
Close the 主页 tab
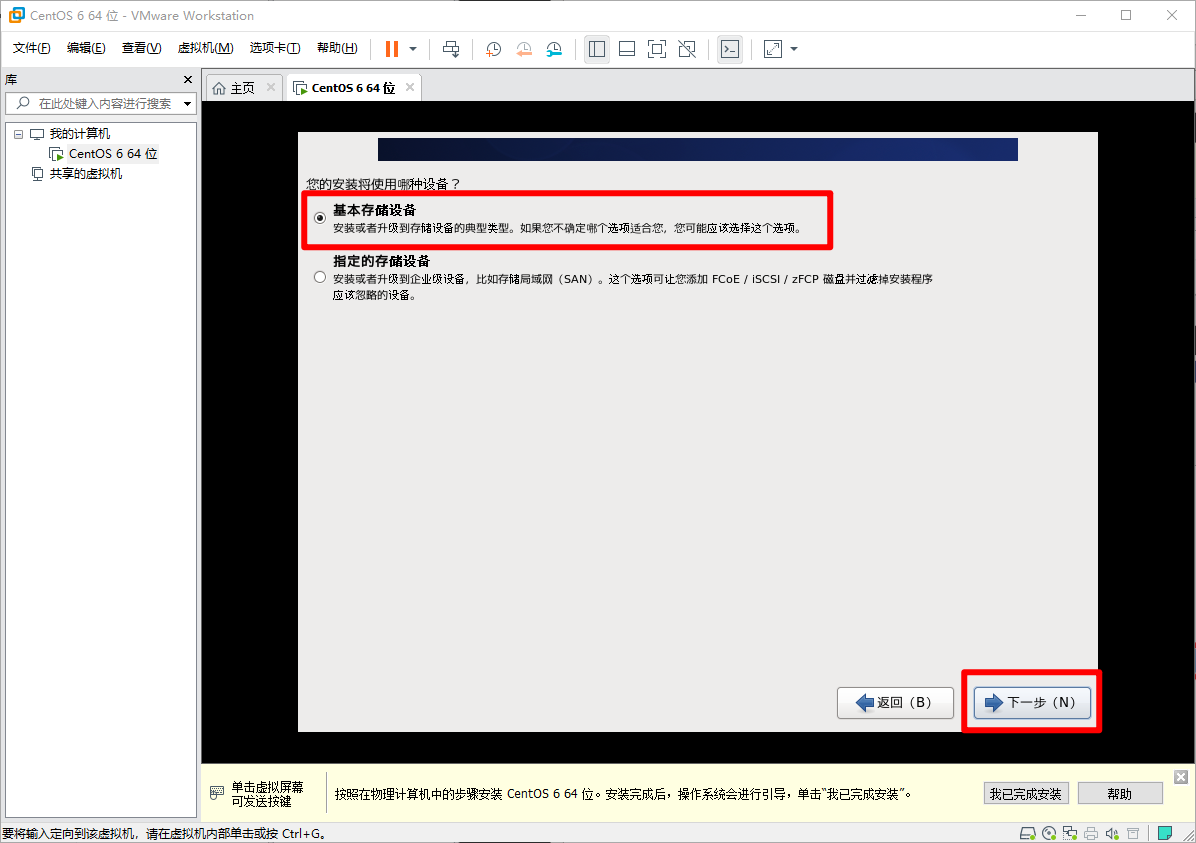pos(271,88)
